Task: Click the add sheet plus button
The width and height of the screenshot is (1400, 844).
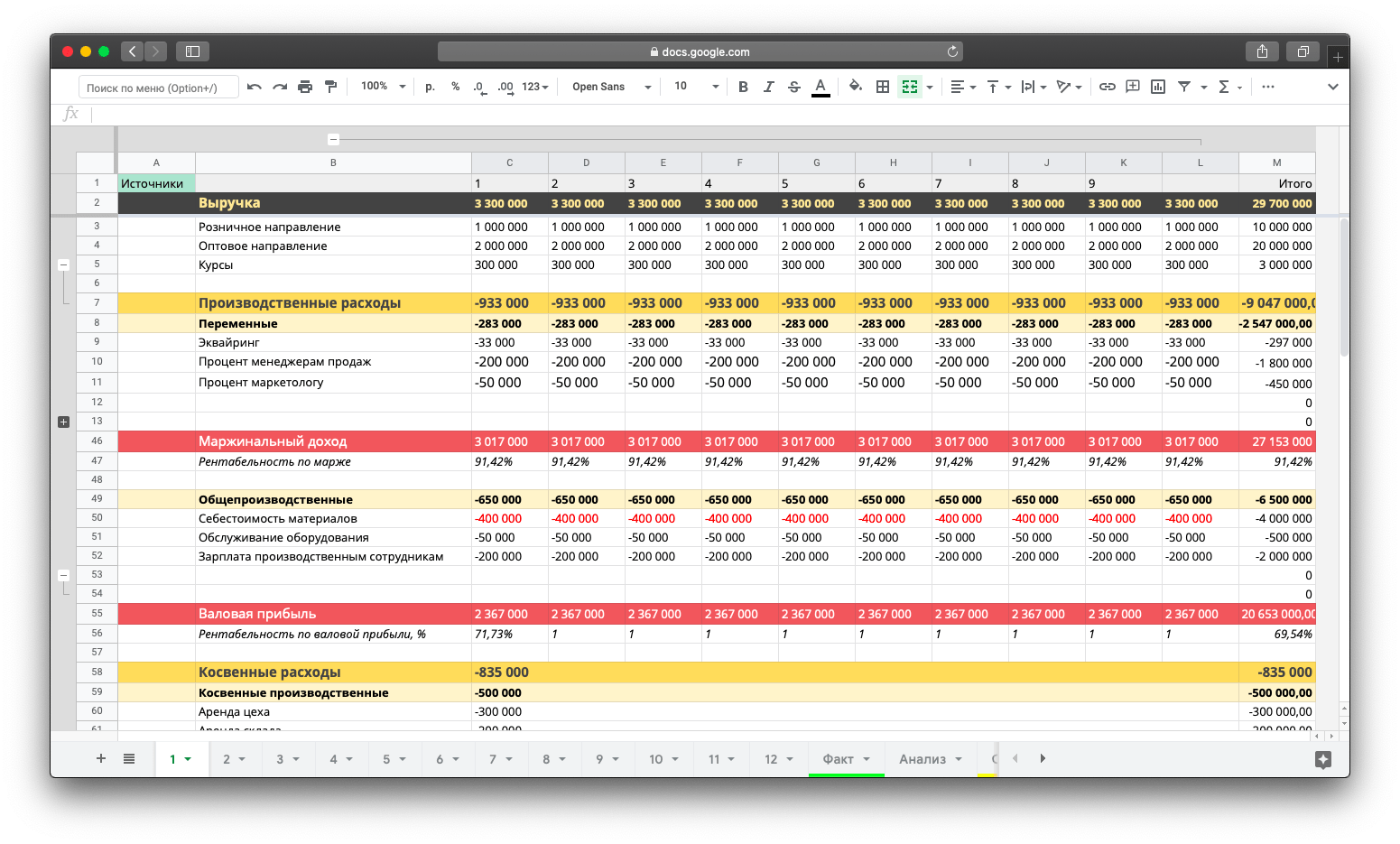Action: pyautogui.click(x=101, y=759)
